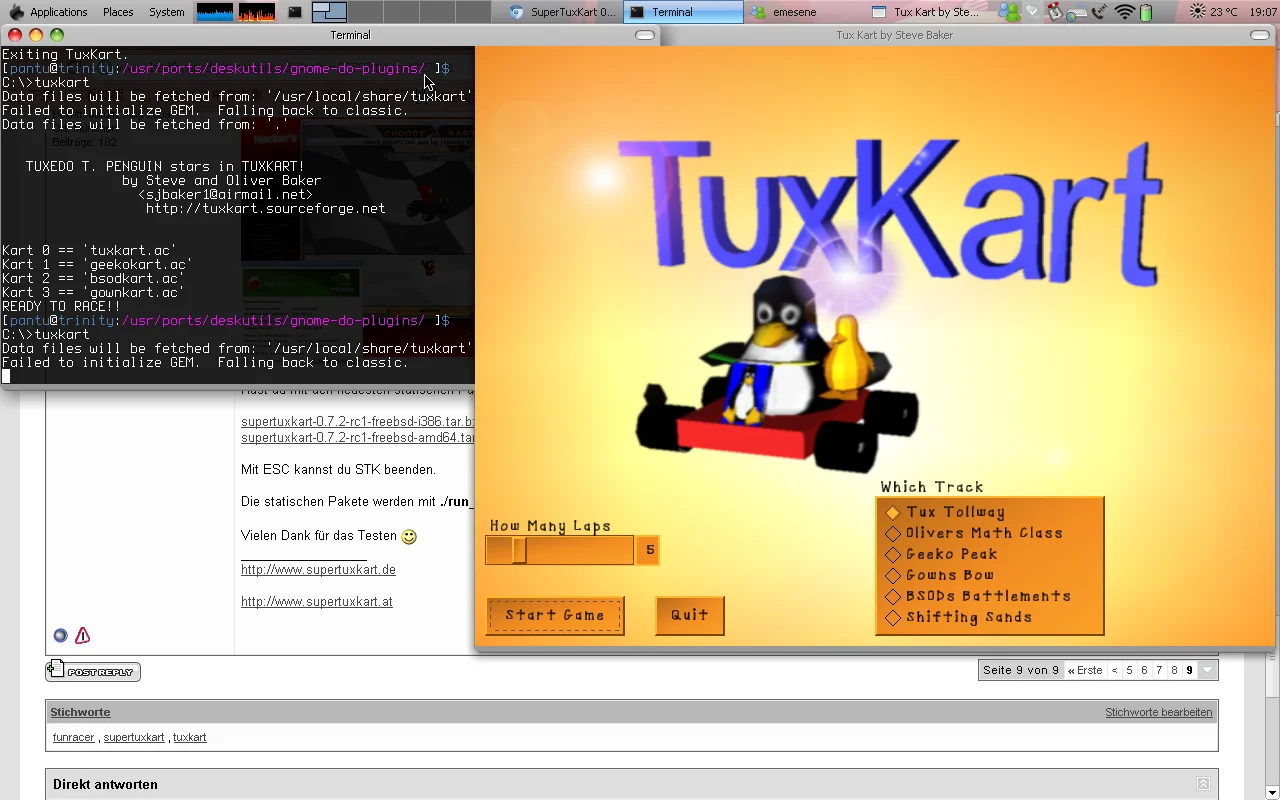The width and height of the screenshot is (1280, 800).
Task: Open the Places menu
Action: [x=118, y=12]
